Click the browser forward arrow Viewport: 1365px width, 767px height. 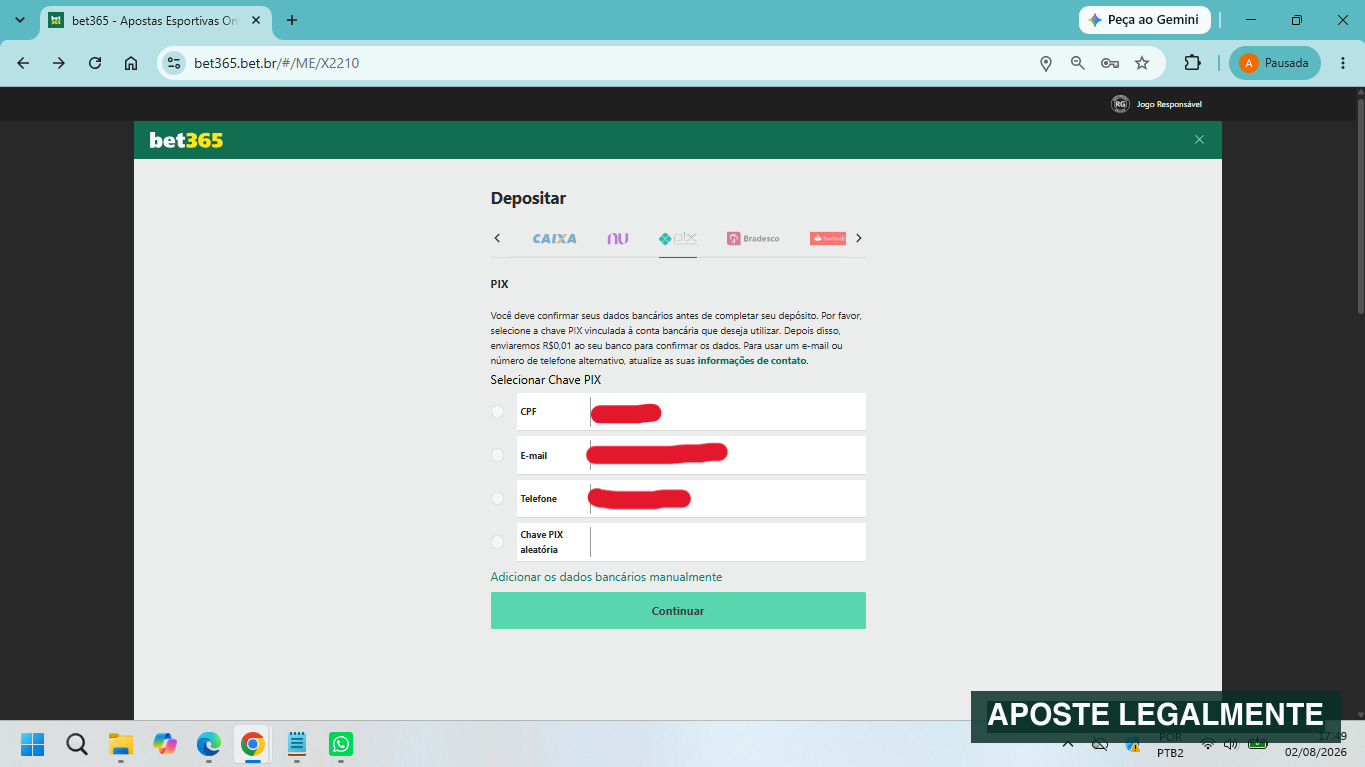point(59,63)
